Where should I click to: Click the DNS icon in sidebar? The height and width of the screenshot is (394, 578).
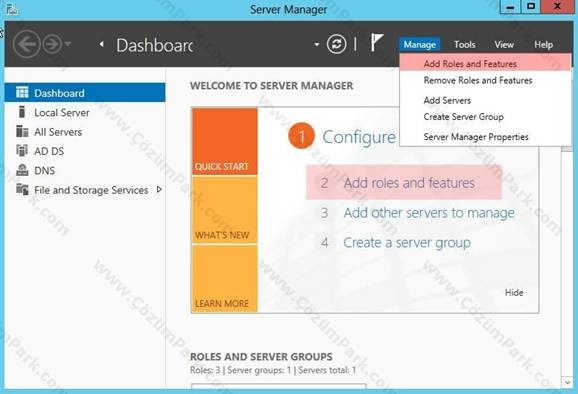[22, 170]
